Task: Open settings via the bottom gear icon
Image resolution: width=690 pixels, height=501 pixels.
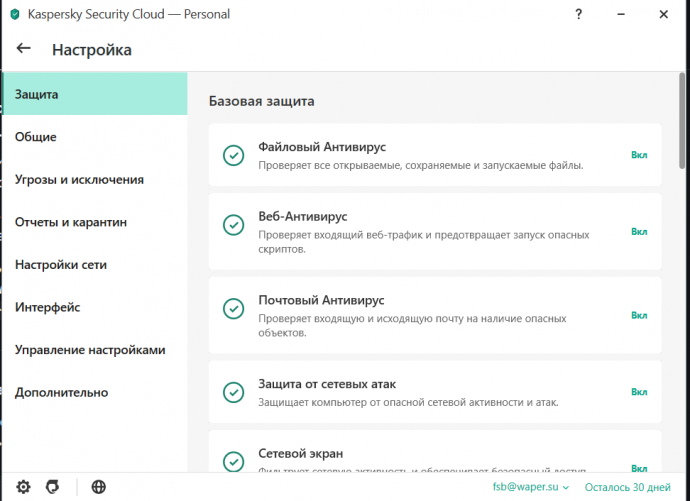Action: point(23,487)
